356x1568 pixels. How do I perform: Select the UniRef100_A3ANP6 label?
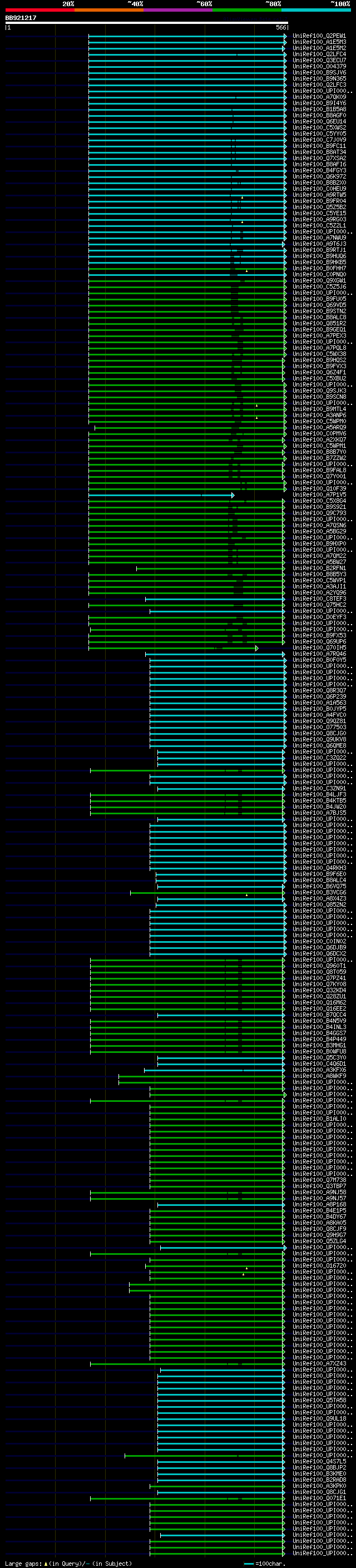pyautogui.click(x=319, y=415)
